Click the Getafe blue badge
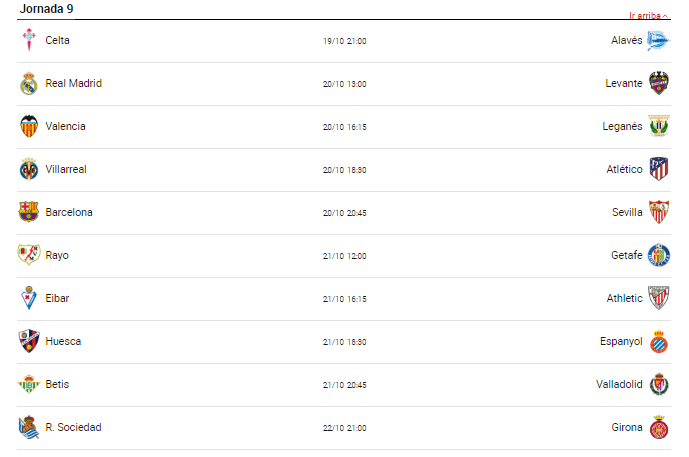Screen dimensions: 689x457 point(658,255)
